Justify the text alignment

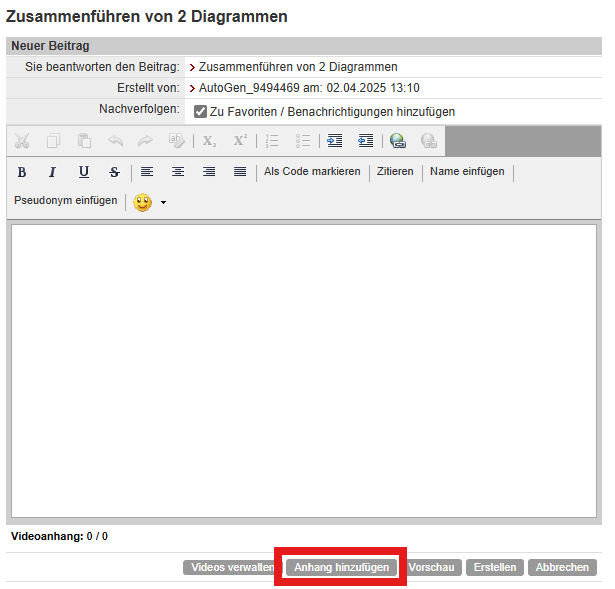point(240,171)
